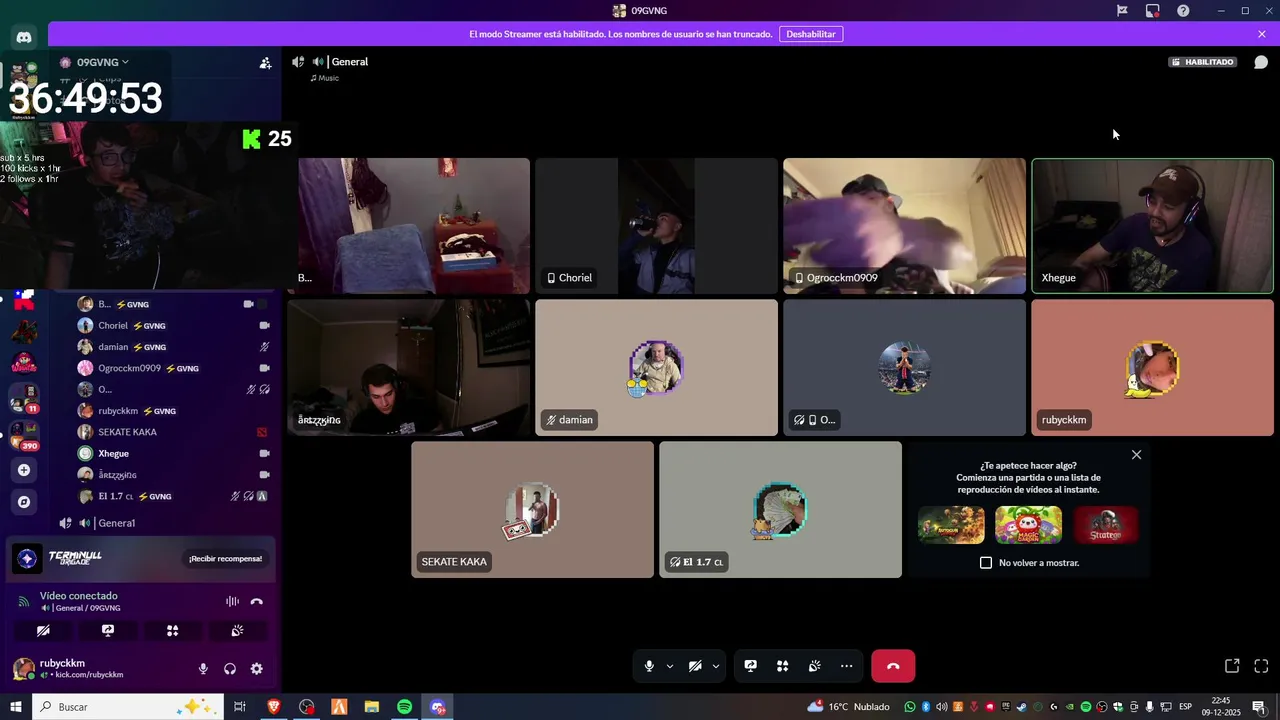Toggle camera in the Video conectado panel
This screenshot has height=720, width=1280.
point(43,631)
